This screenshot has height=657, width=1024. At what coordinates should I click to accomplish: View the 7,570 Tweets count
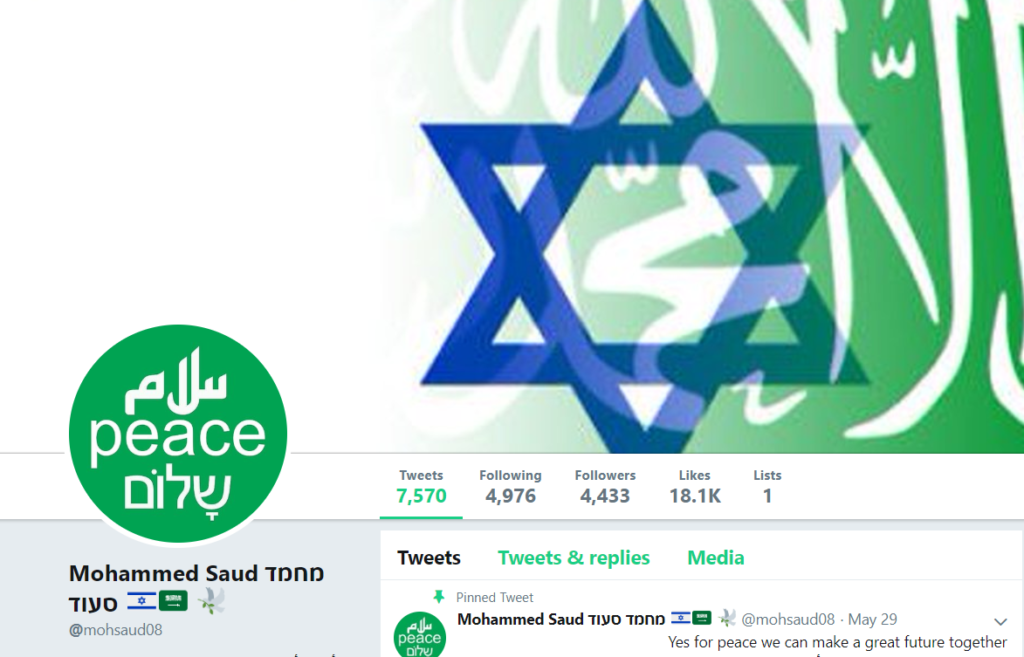pyautogui.click(x=421, y=487)
